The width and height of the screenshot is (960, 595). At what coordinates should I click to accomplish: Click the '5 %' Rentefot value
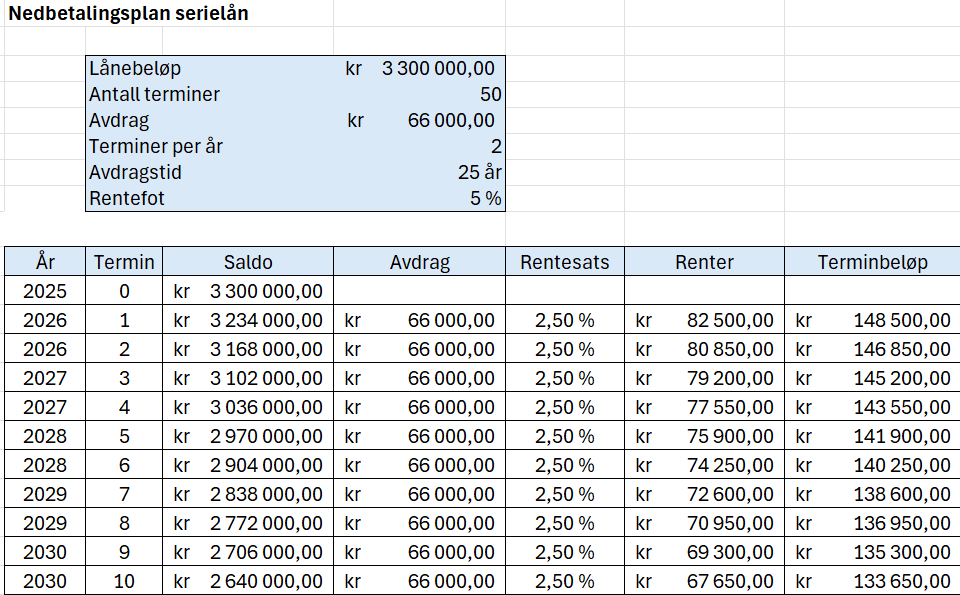click(486, 198)
